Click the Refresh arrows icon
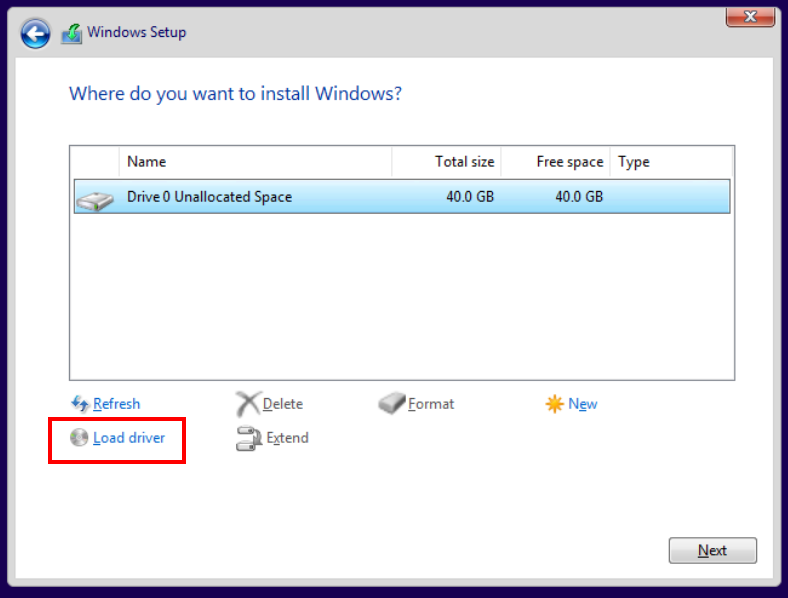This screenshot has height=598, width=788. tap(80, 404)
